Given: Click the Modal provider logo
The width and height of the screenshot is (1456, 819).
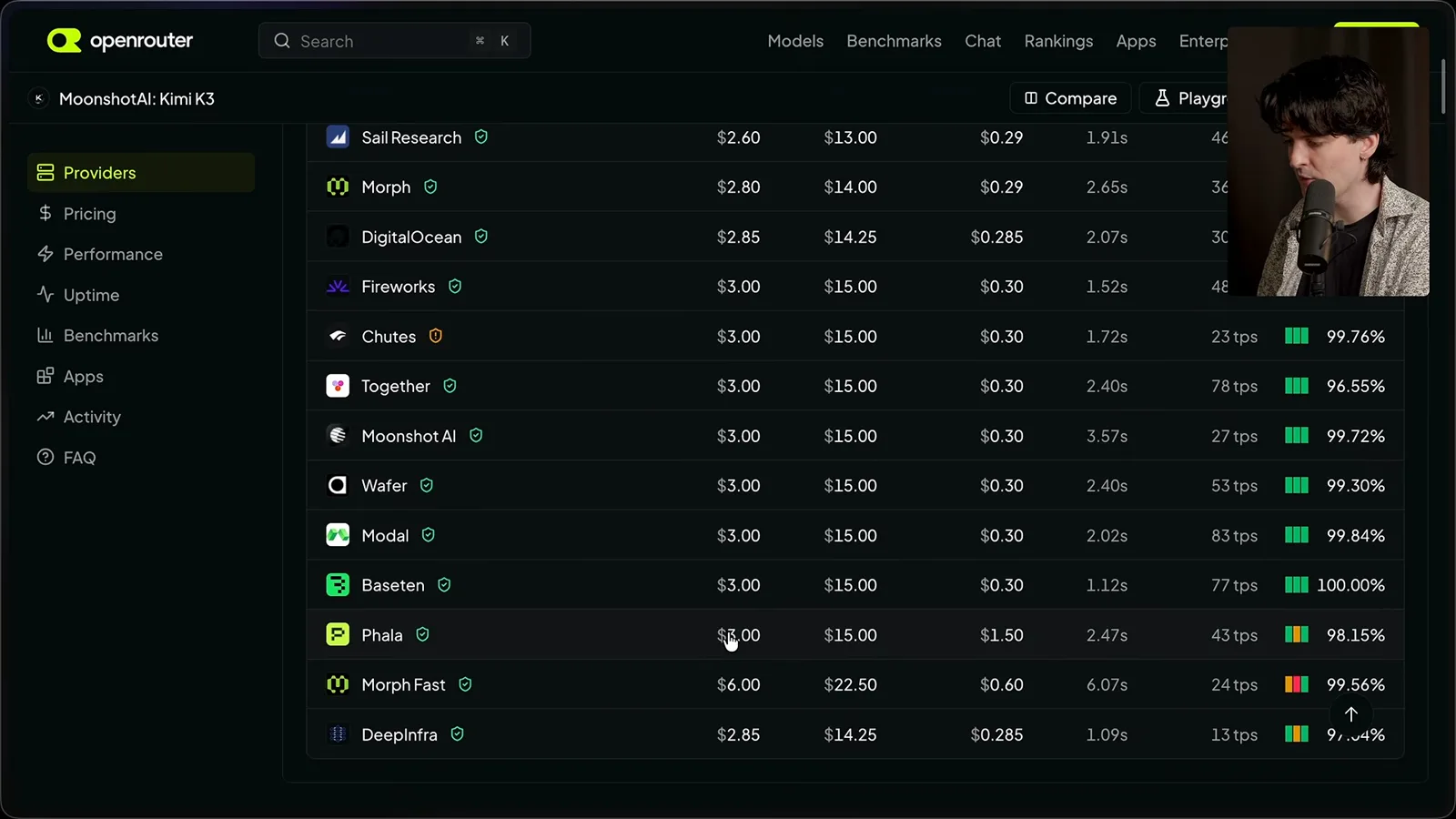Looking at the screenshot, I should coord(338,535).
